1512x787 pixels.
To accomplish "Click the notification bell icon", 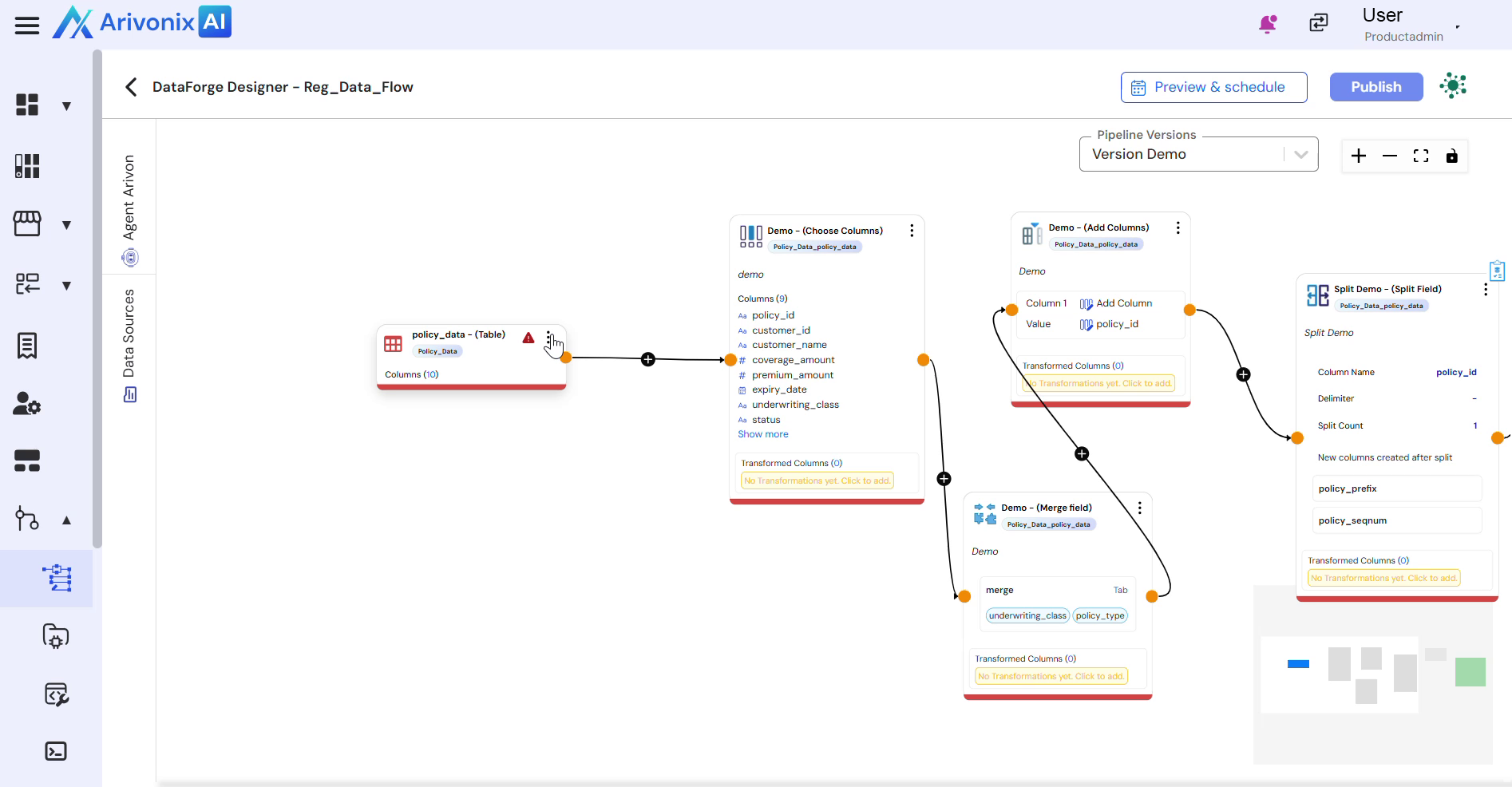I will pos(1267,24).
